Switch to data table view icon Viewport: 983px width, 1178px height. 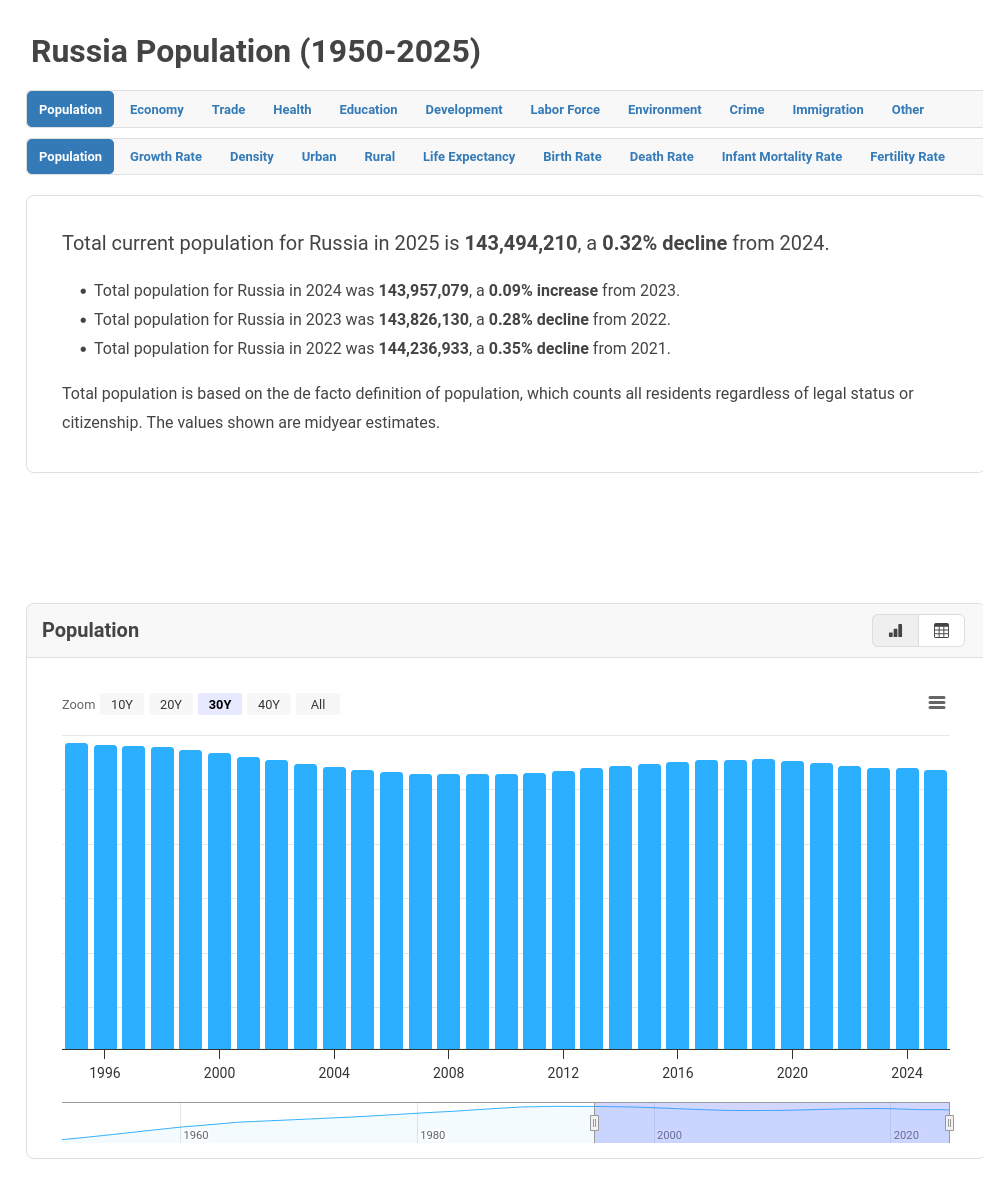click(x=941, y=630)
